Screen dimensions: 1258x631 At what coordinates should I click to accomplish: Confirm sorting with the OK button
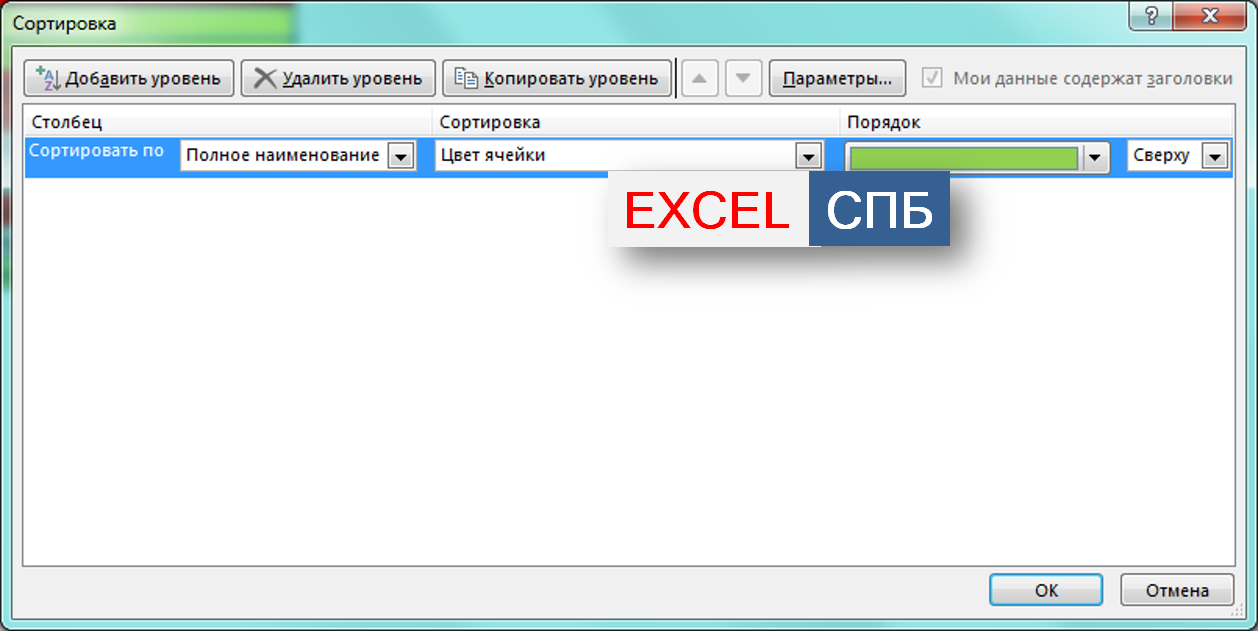point(1046,590)
